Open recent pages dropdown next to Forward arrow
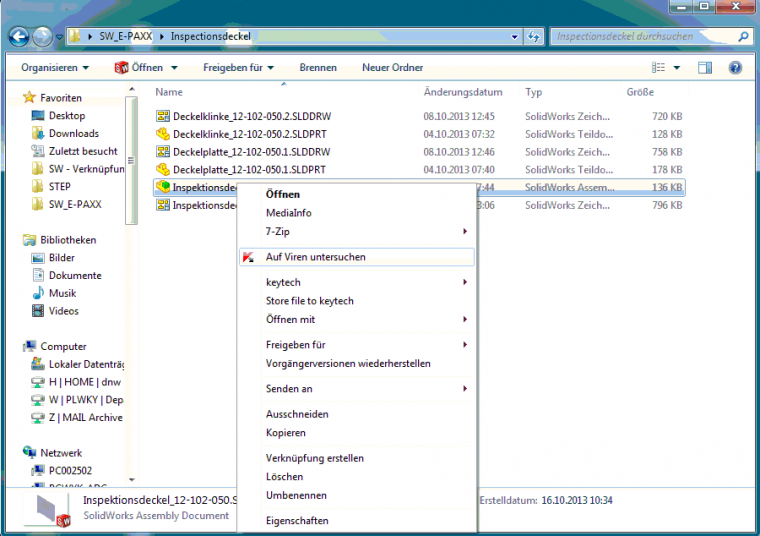 (x=59, y=37)
